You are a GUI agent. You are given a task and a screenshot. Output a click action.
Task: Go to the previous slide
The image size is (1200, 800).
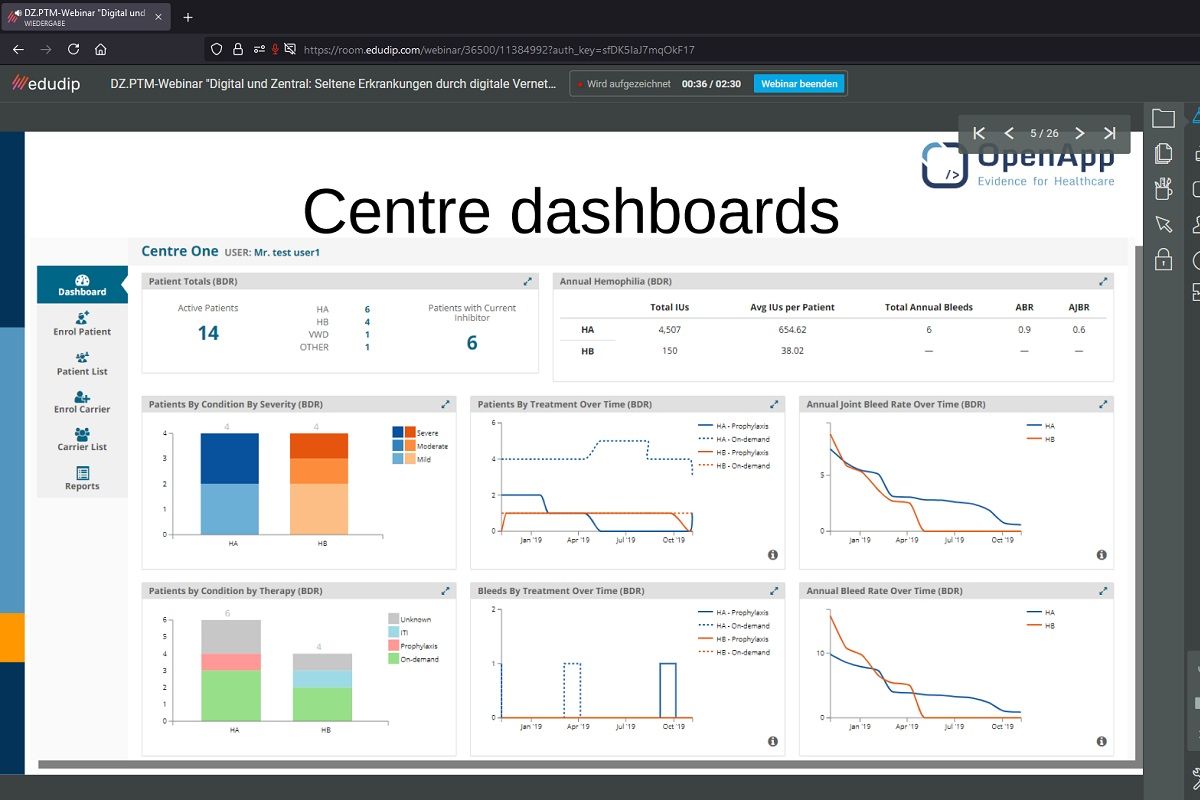pyautogui.click(x=1009, y=133)
